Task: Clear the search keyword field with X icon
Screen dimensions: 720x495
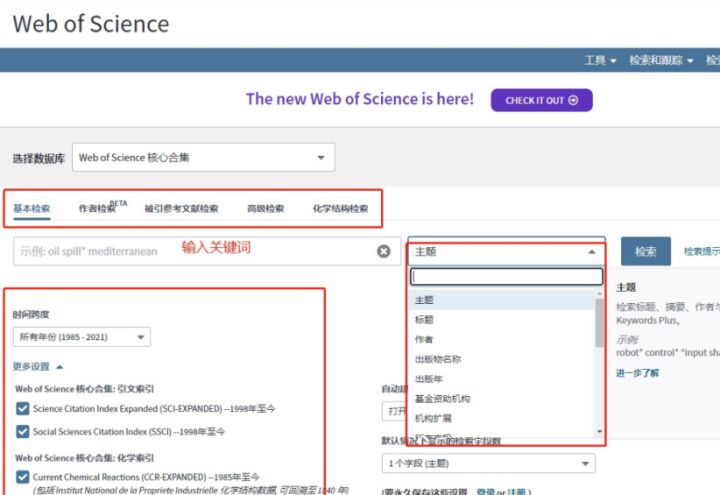Action: click(x=383, y=251)
